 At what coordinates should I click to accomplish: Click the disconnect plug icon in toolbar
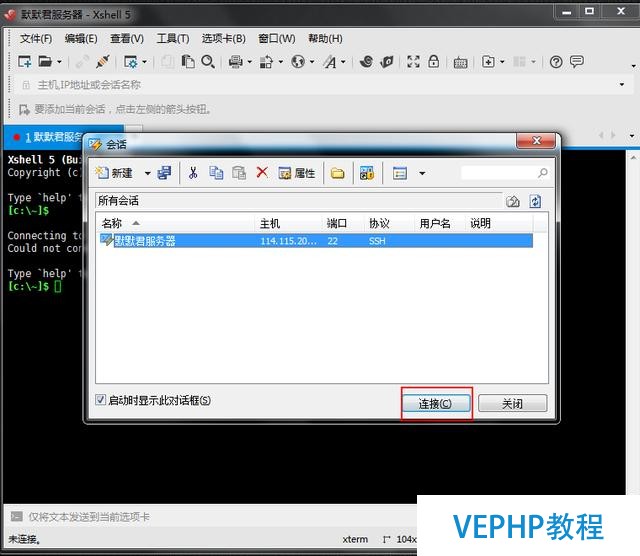tap(102, 62)
